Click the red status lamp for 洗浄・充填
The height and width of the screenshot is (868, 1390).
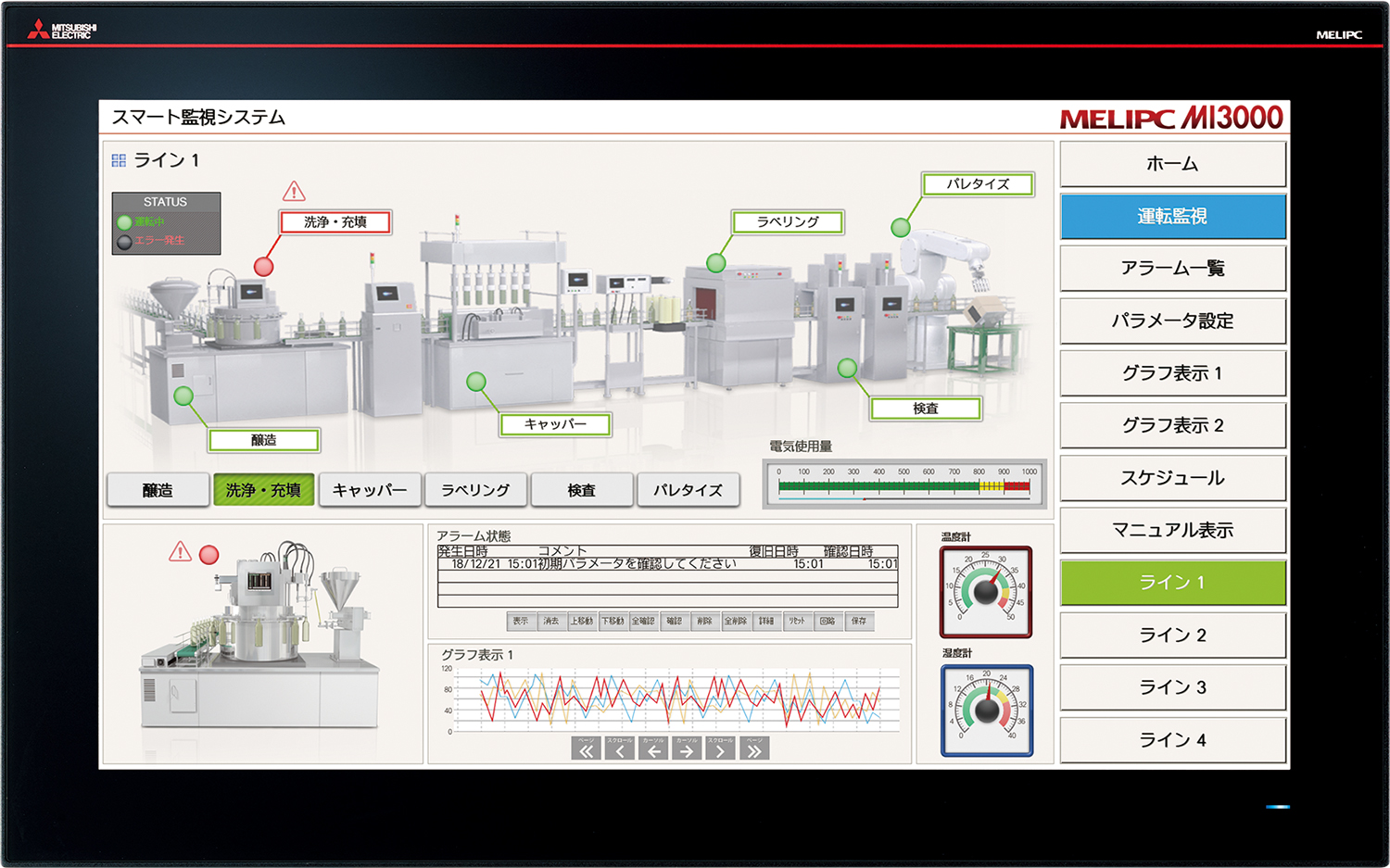tap(264, 267)
